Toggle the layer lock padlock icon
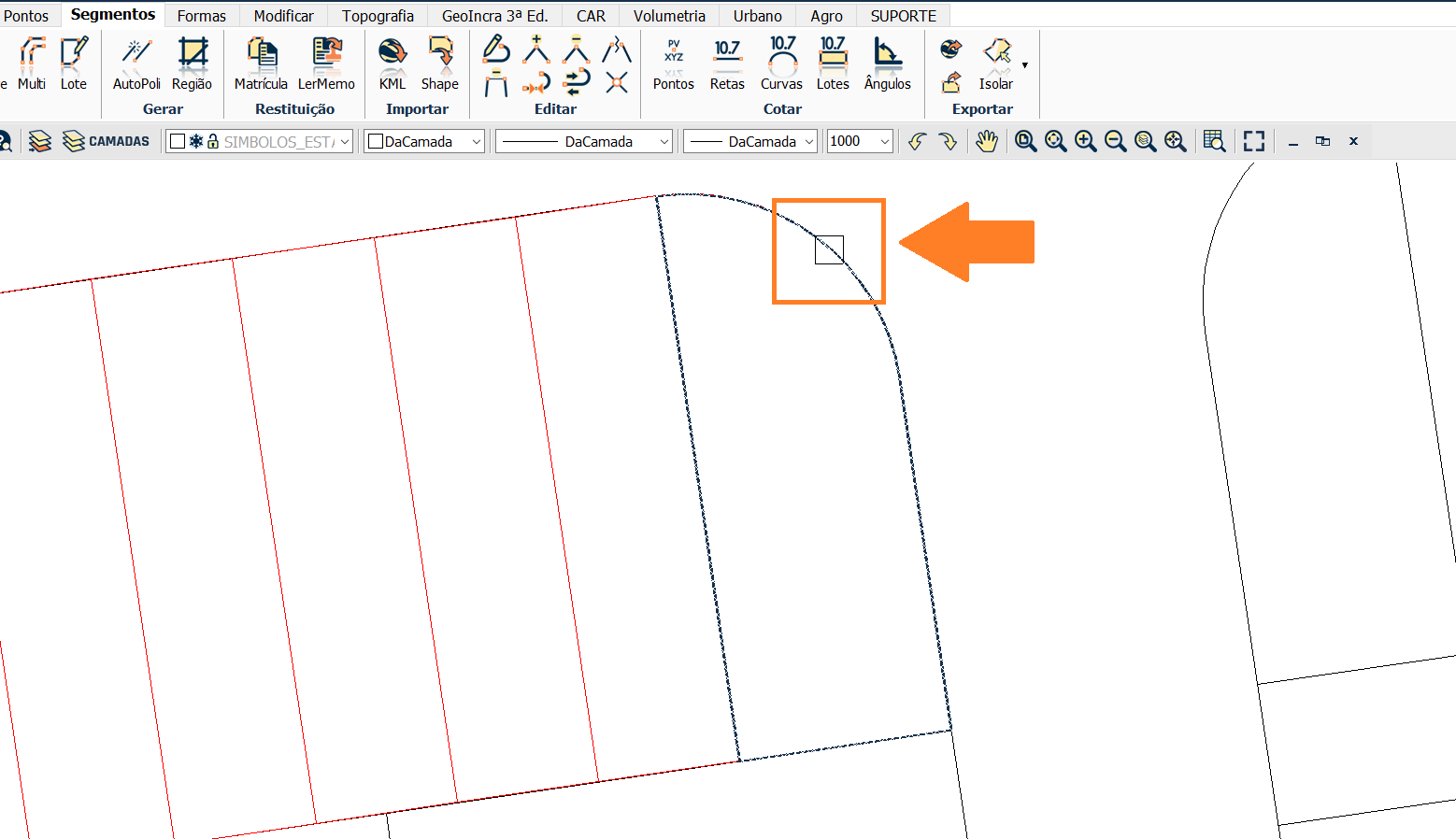The height and width of the screenshot is (839, 1456). point(213,141)
